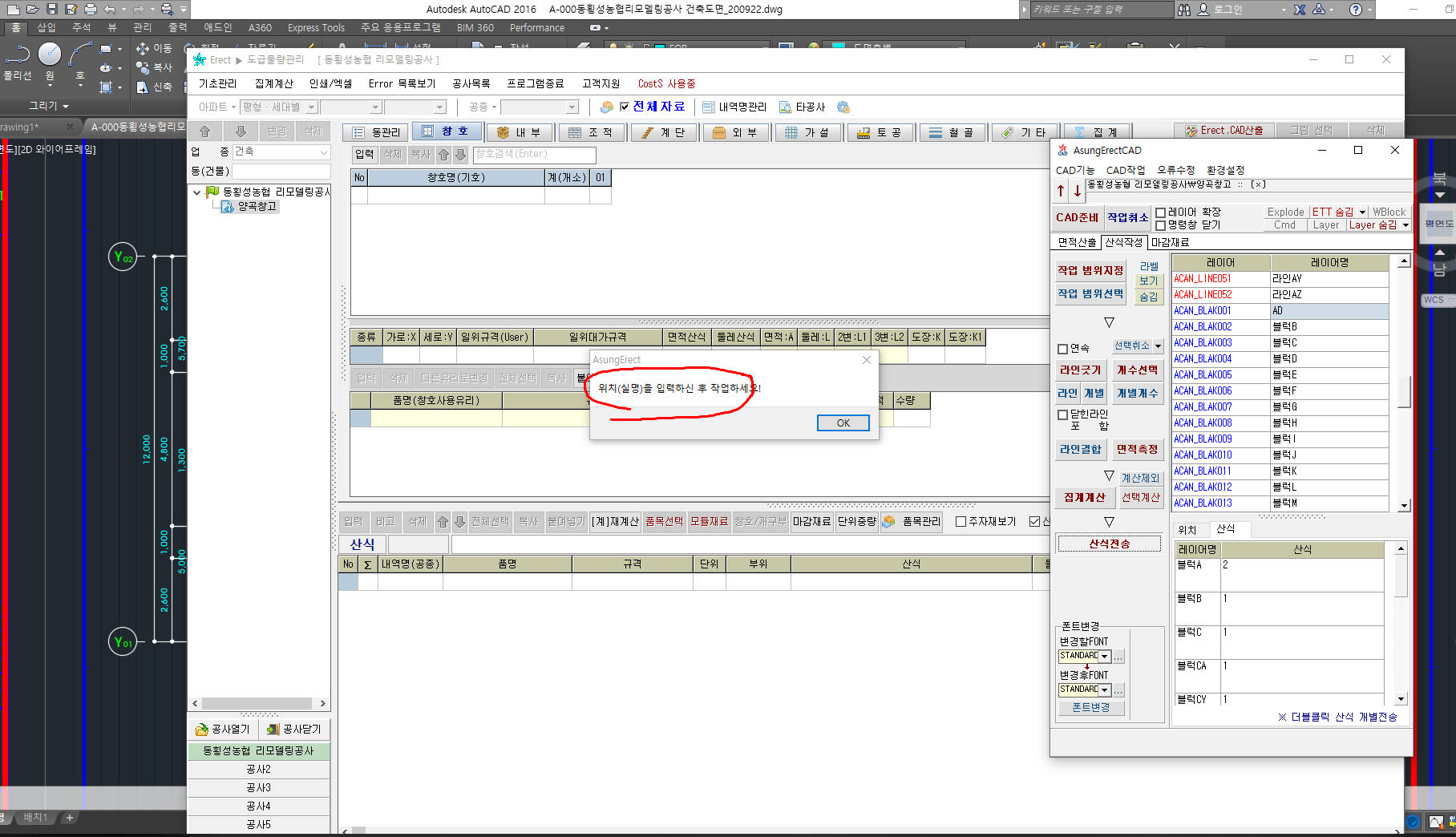Screen dimensions: 1456x837
Task: Open the 업종 건축 dropdown
Action: coord(324,152)
